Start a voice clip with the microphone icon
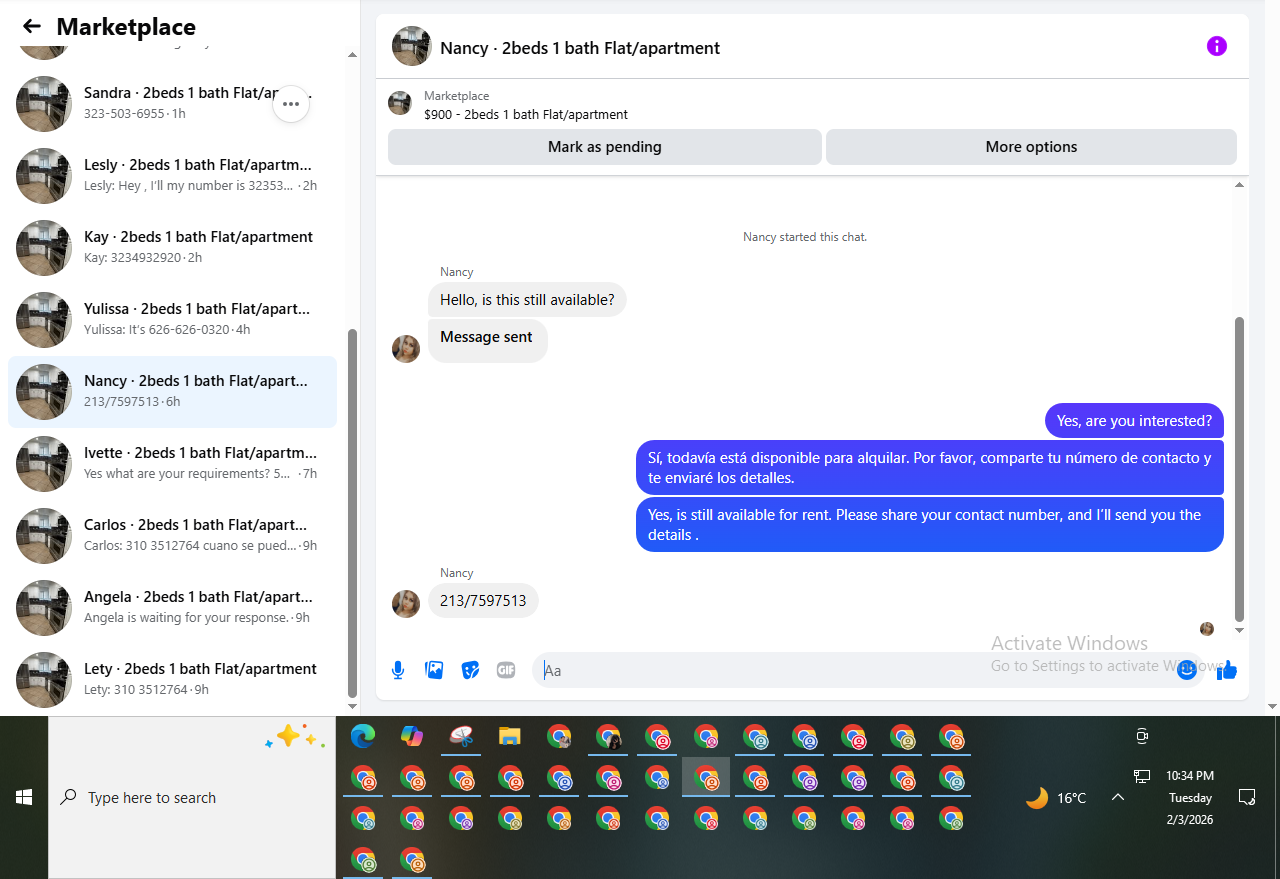 [398, 670]
